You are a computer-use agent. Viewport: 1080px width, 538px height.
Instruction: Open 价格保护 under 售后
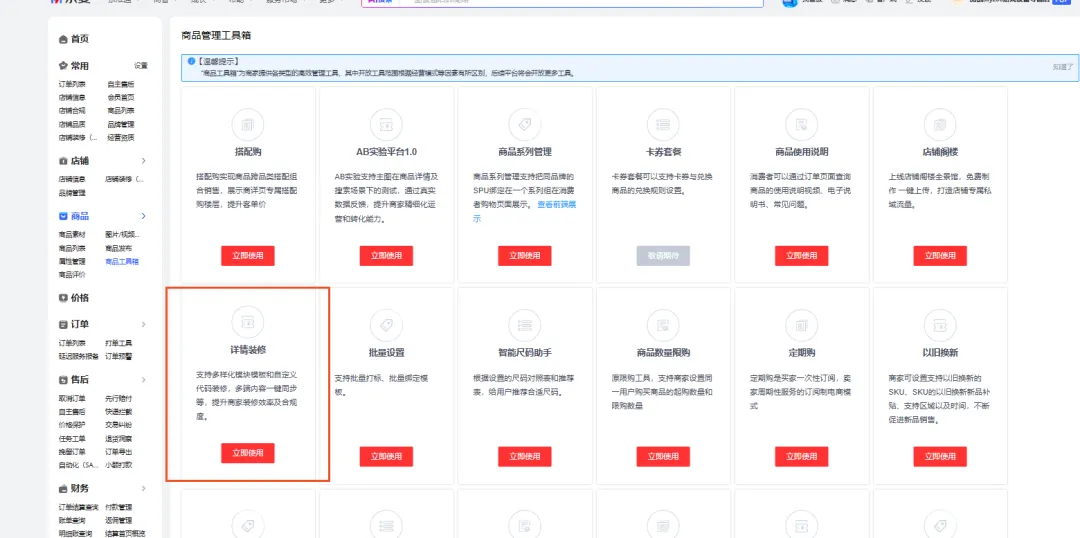click(72, 425)
